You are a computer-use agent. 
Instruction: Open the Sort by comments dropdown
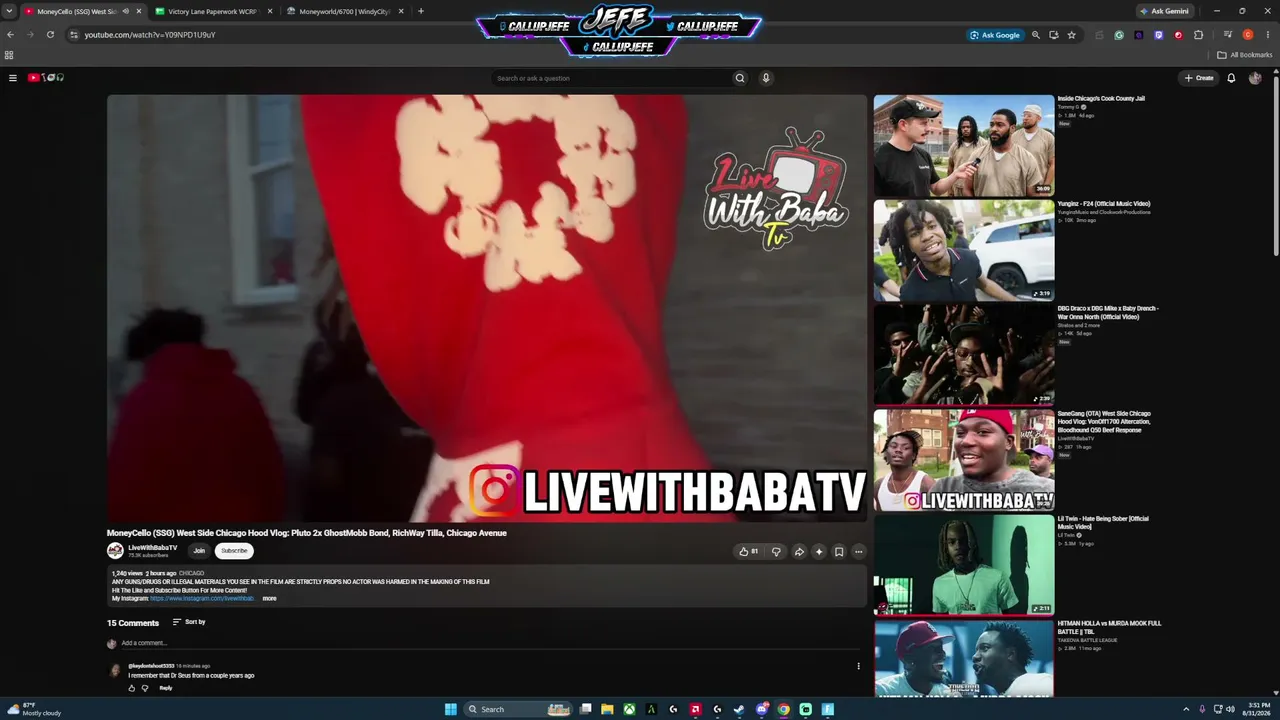click(189, 622)
